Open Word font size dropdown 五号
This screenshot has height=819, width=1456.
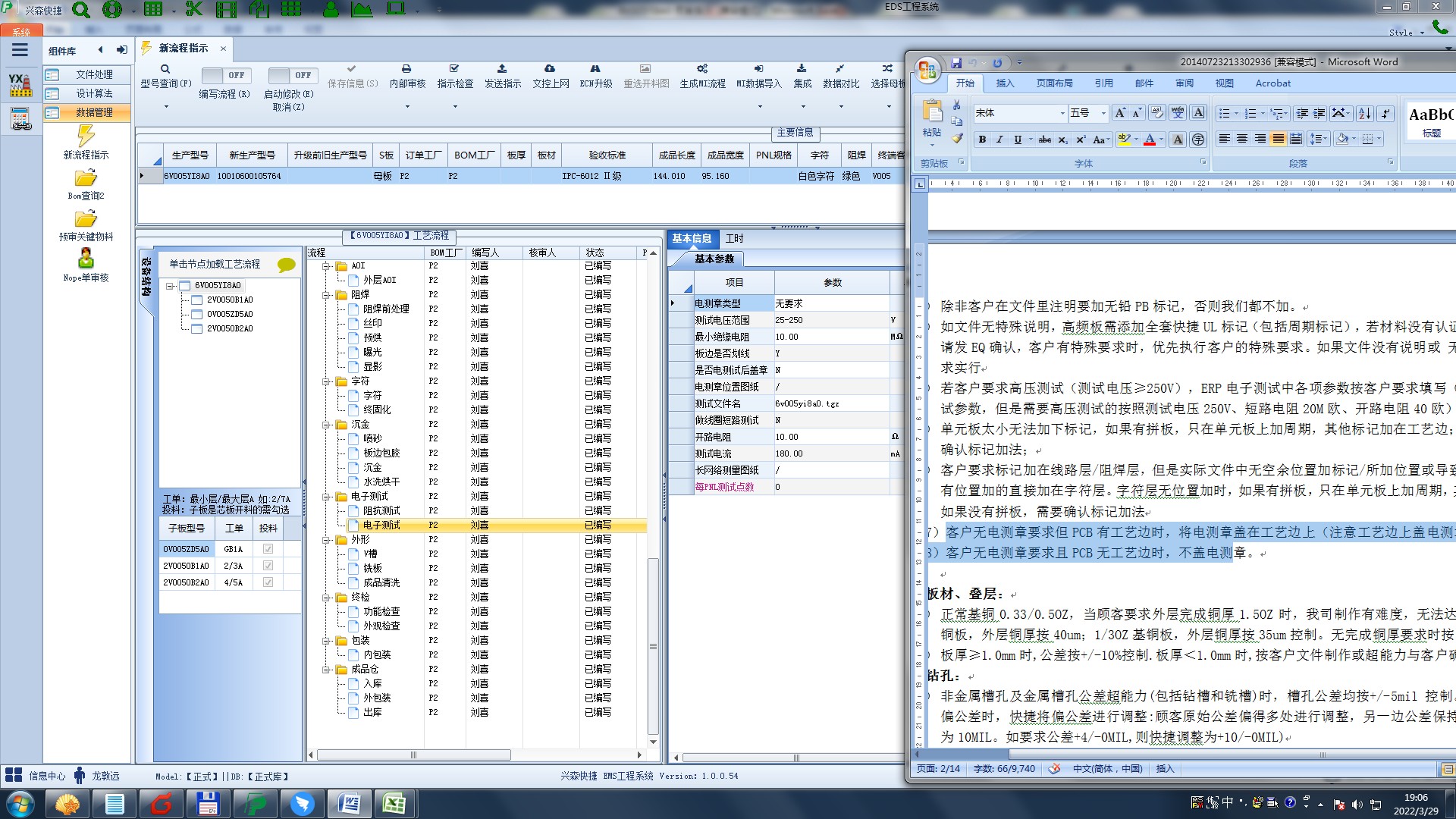point(1103,114)
